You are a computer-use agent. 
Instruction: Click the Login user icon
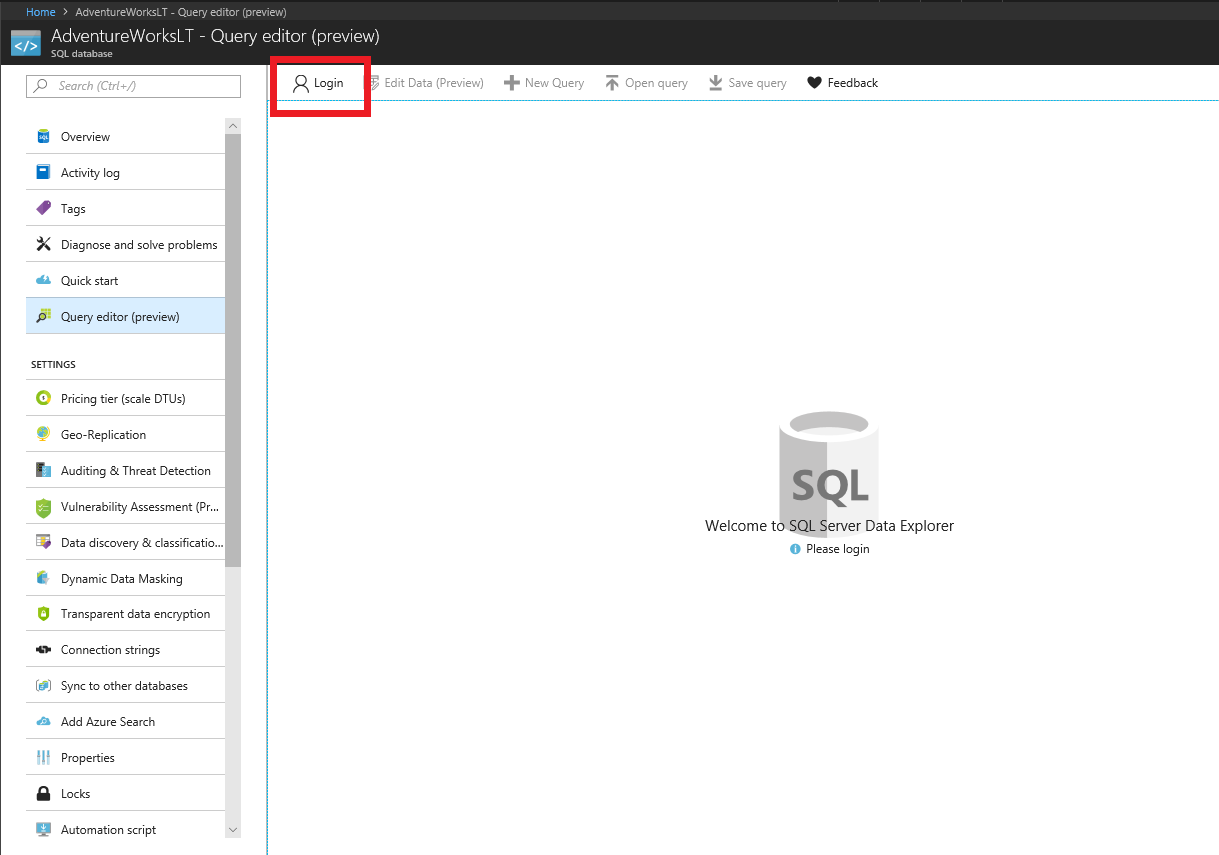pyautogui.click(x=300, y=83)
